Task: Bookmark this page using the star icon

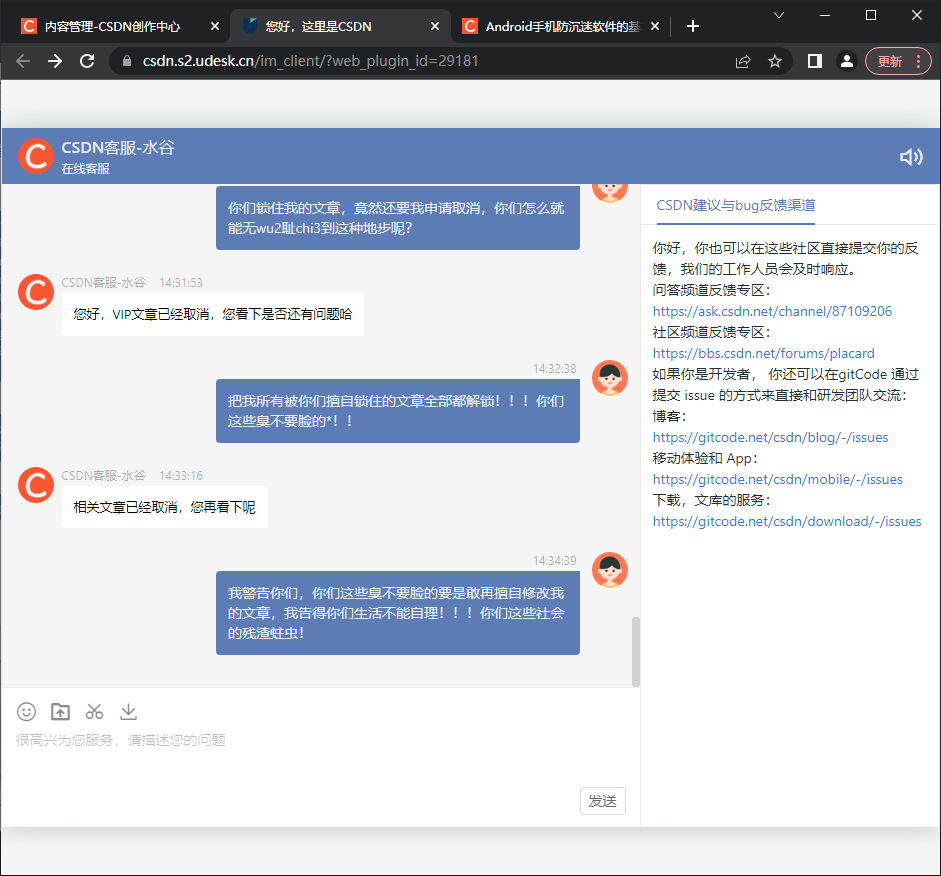Action: point(776,61)
